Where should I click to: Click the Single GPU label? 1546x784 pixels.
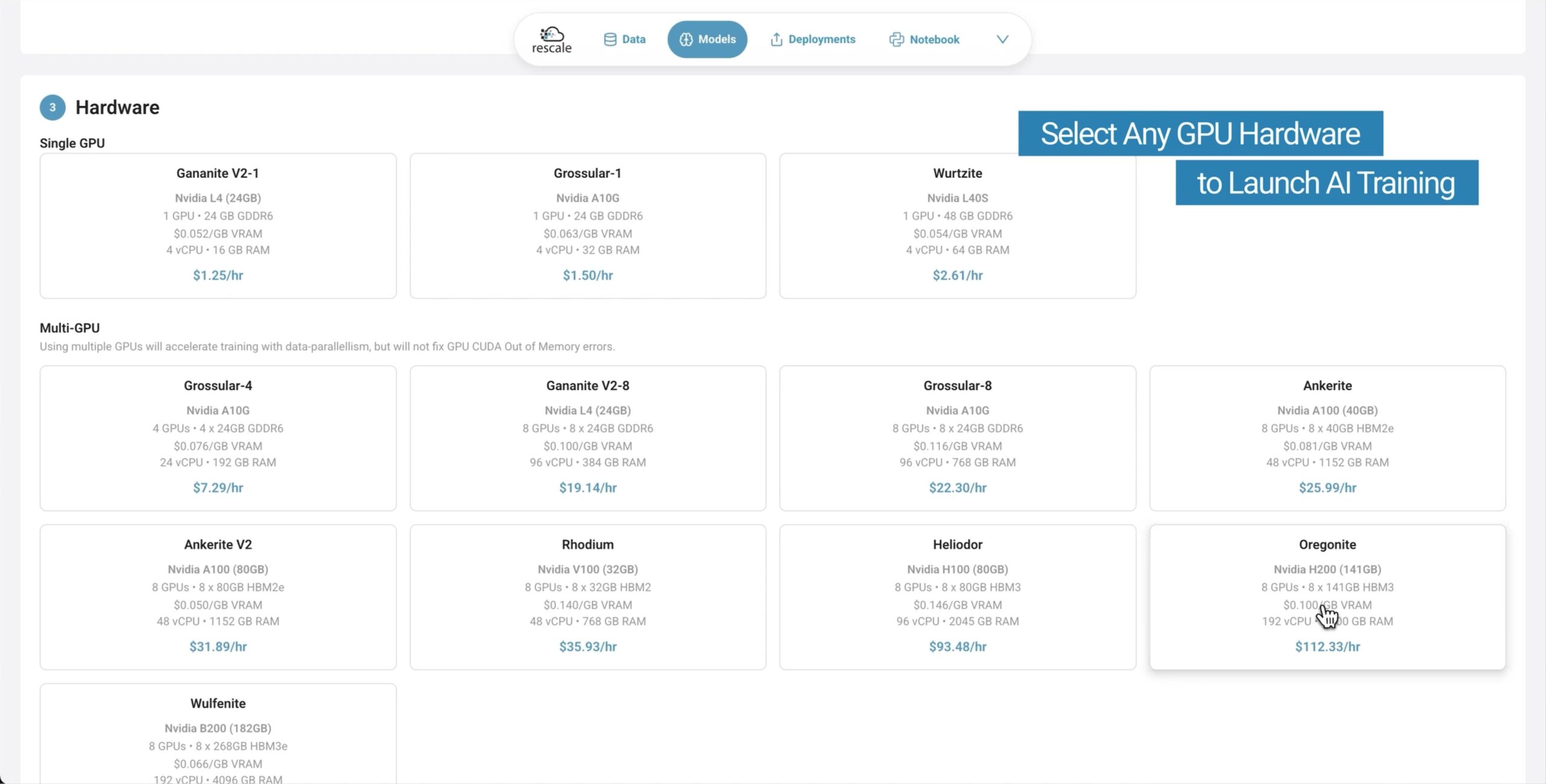72,143
